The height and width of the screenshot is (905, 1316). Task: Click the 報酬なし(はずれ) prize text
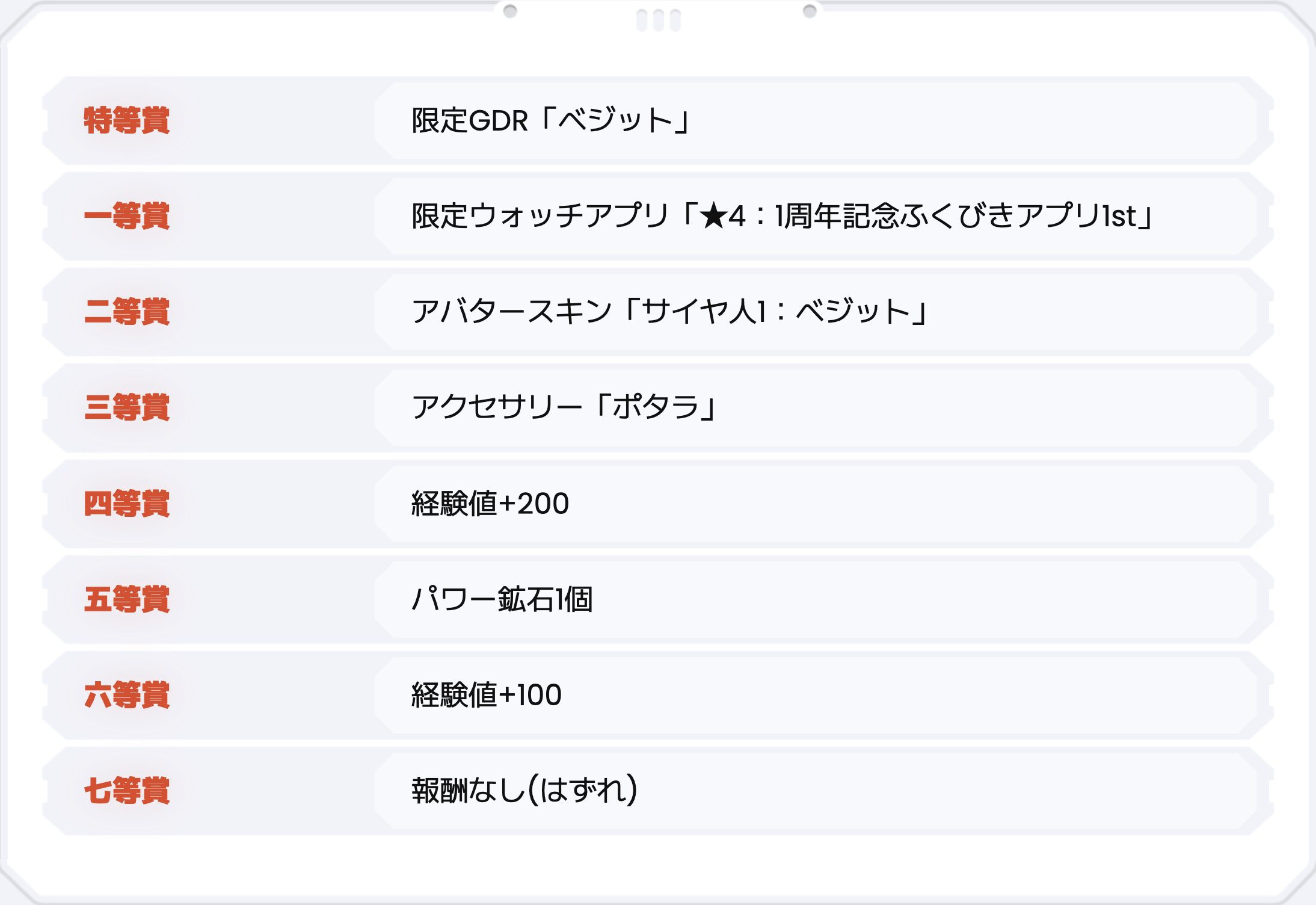coord(524,791)
